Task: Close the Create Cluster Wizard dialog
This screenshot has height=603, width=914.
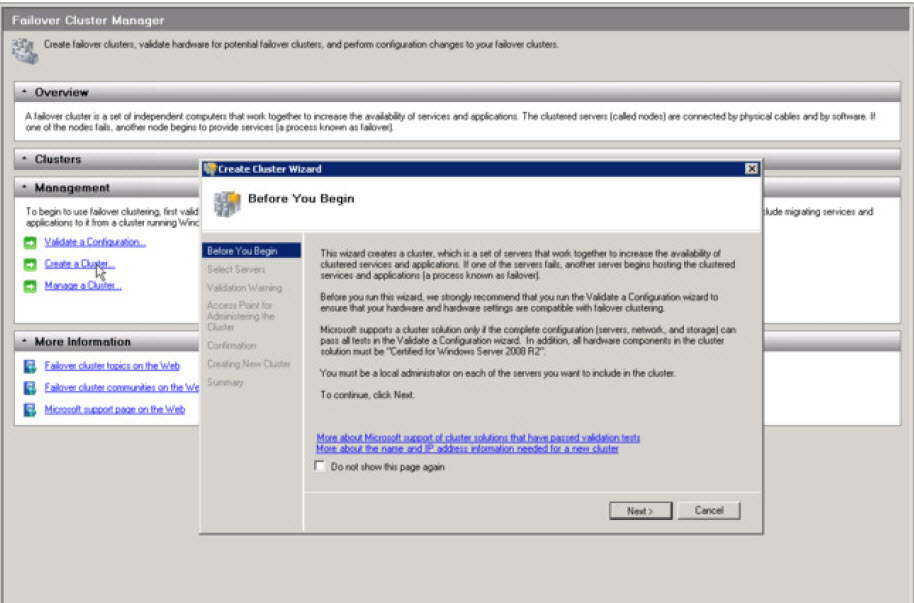Action: point(752,169)
